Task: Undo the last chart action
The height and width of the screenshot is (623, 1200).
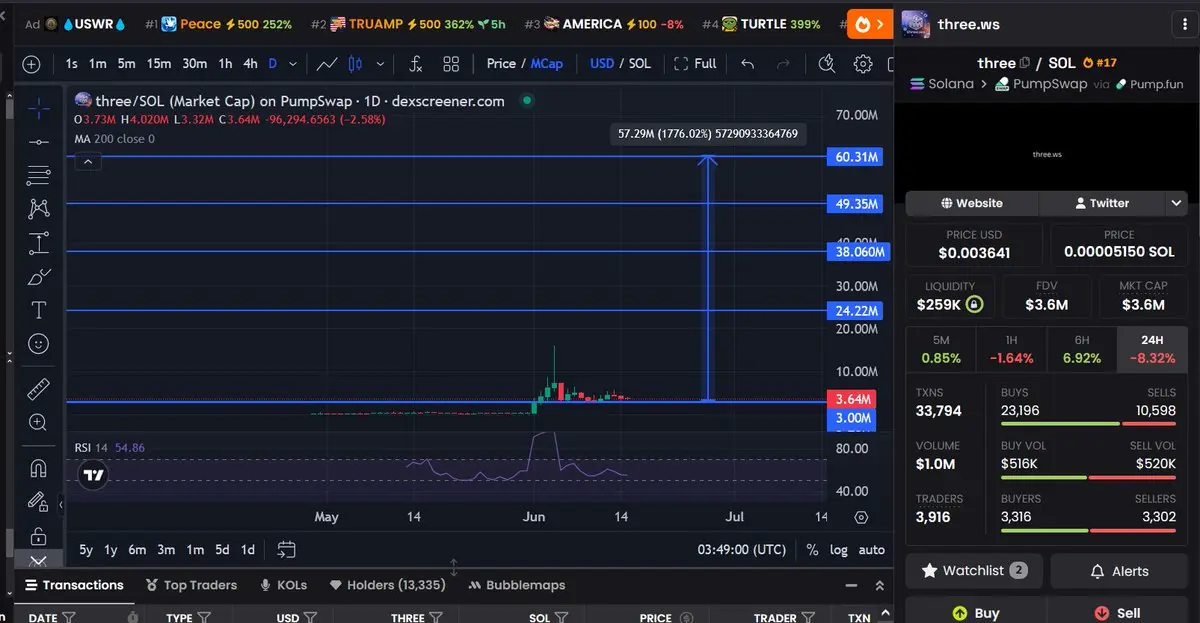Action: 748,64
